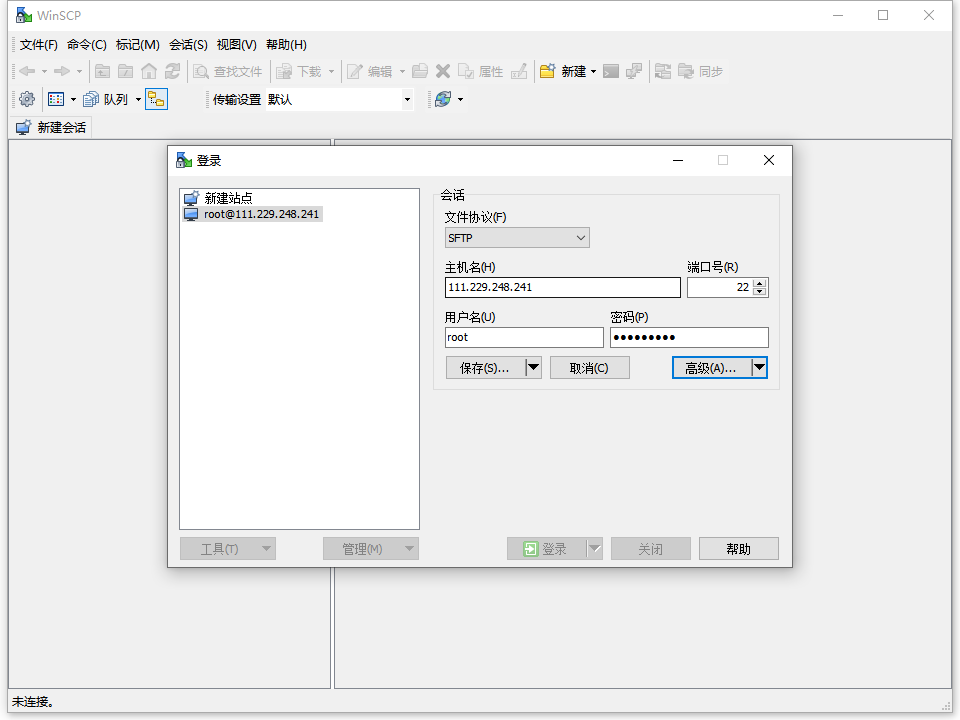Click the 下载 download toolbar button
960x720 pixels.
299,72
